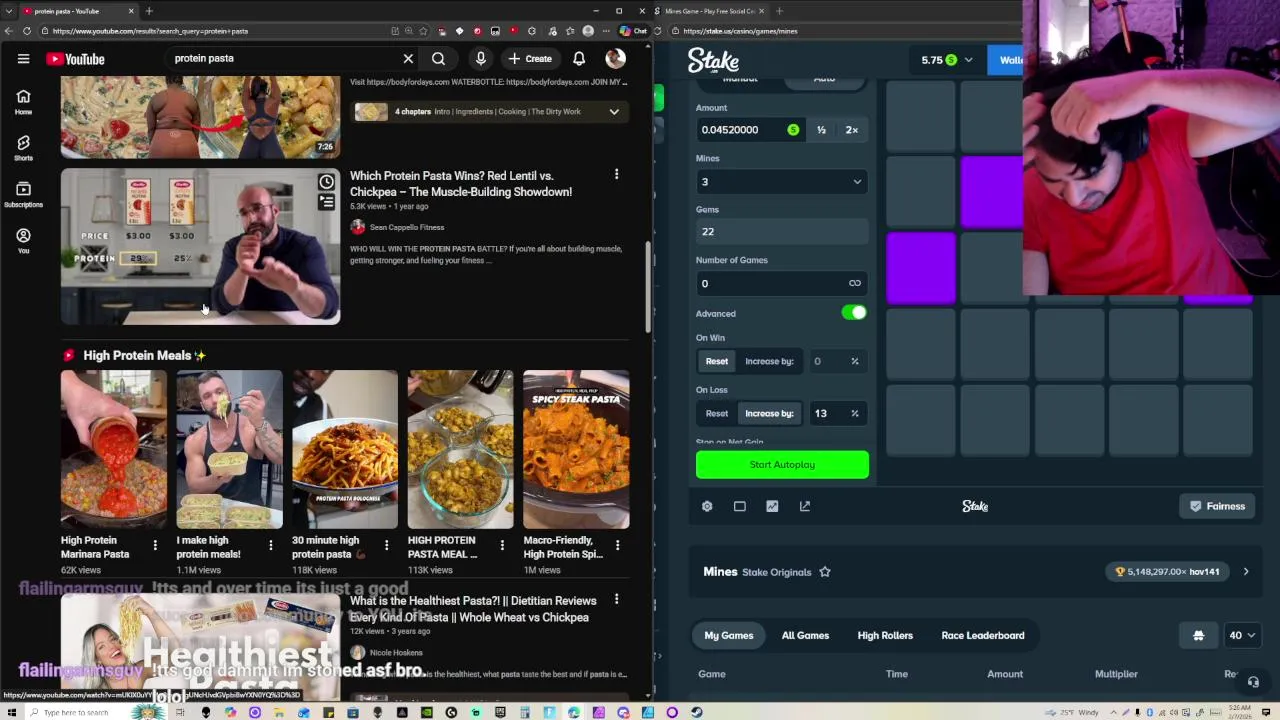The width and height of the screenshot is (1280, 720).
Task: Toggle Stake theatre mode icon
Action: [740, 506]
